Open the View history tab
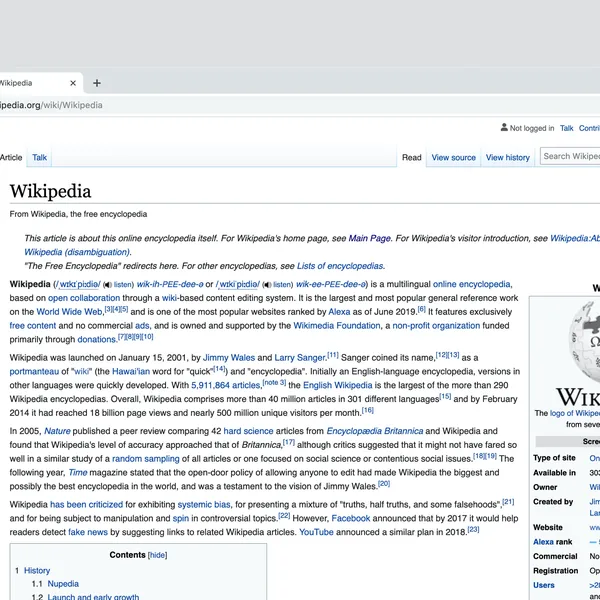600x600 pixels. point(507,157)
